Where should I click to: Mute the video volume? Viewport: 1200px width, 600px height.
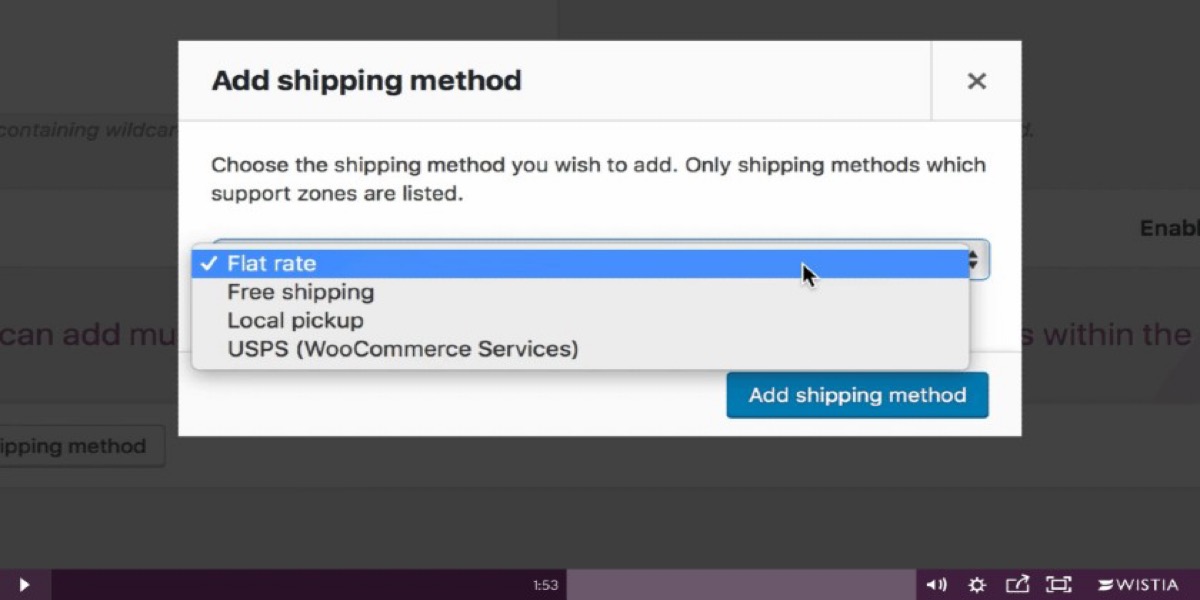click(x=936, y=585)
